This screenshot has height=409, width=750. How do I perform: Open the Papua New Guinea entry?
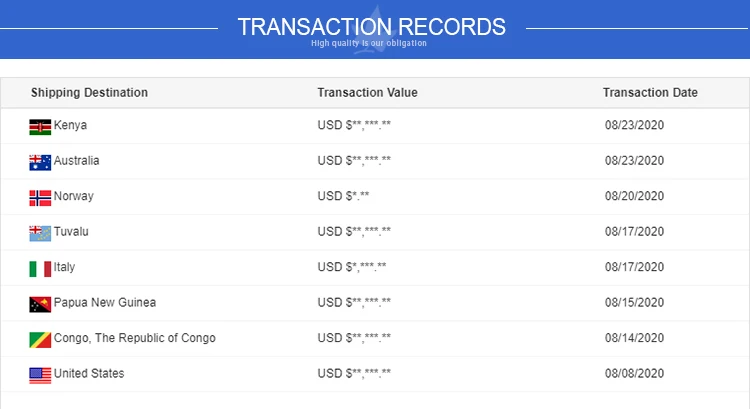[x=105, y=303]
